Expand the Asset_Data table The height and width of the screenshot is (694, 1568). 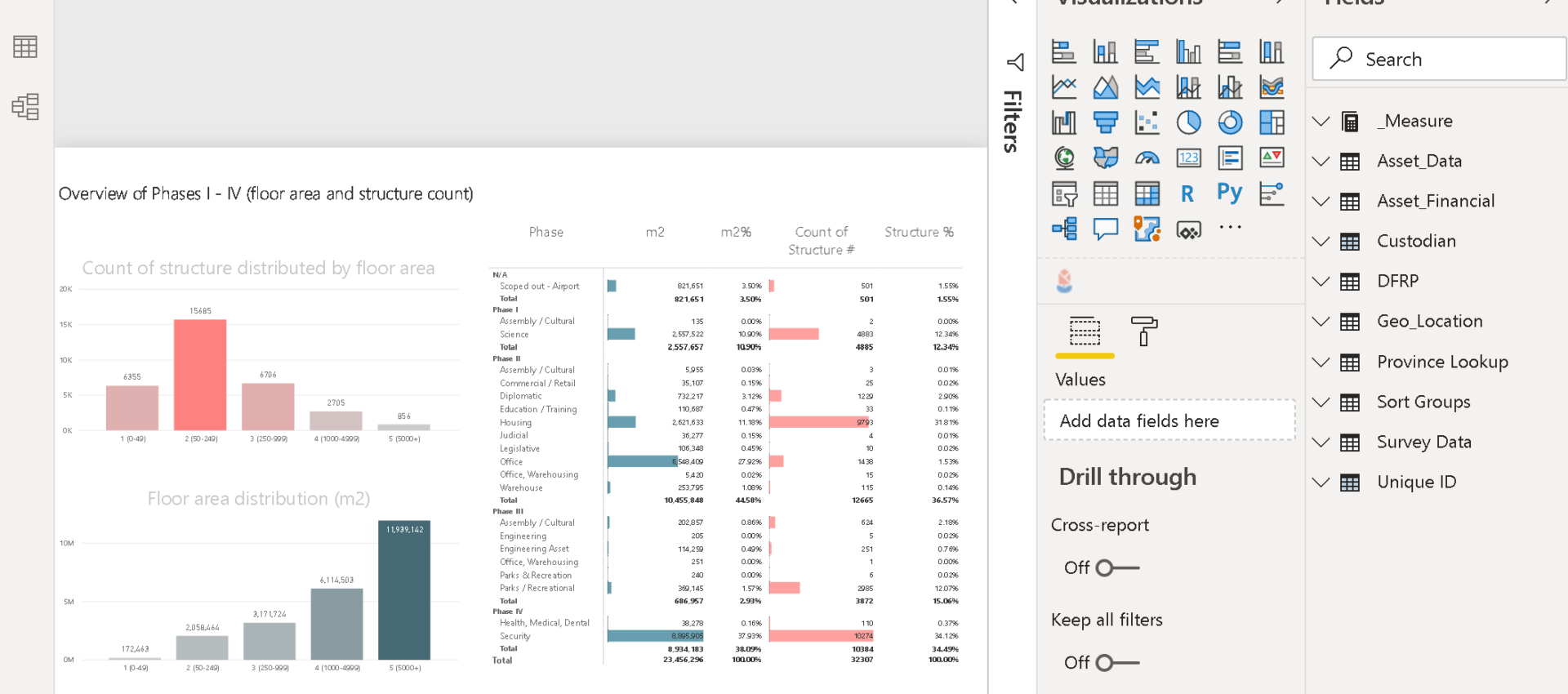point(1321,162)
